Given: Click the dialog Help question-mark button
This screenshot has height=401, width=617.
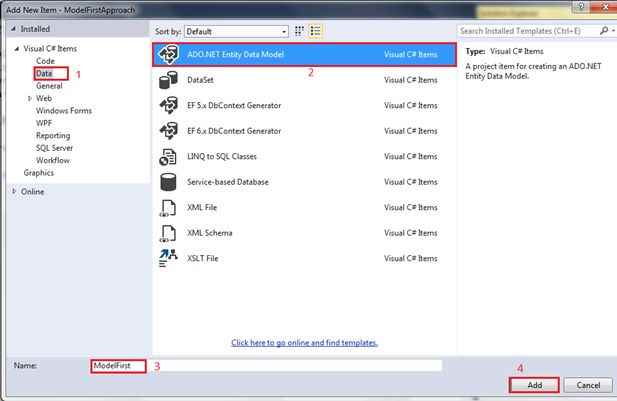Looking at the screenshot, I should click(582, 6).
